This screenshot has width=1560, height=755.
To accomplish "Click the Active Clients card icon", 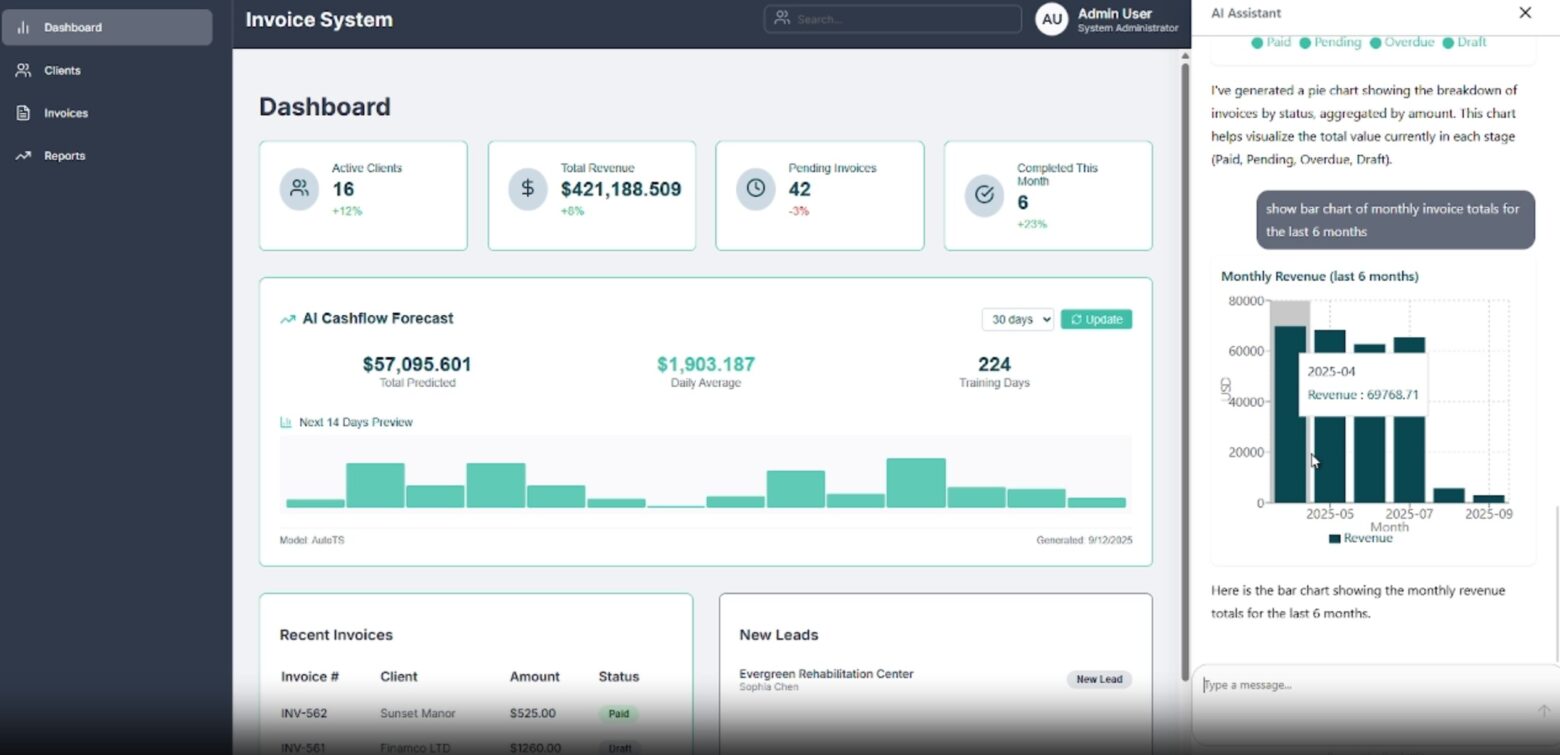I will [299, 189].
